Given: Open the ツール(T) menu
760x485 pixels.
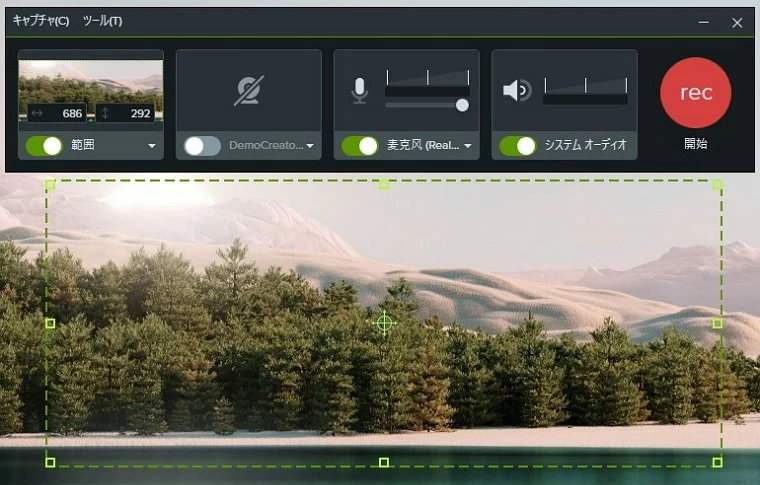Looking at the screenshot, I should click(x=102, y=21).
